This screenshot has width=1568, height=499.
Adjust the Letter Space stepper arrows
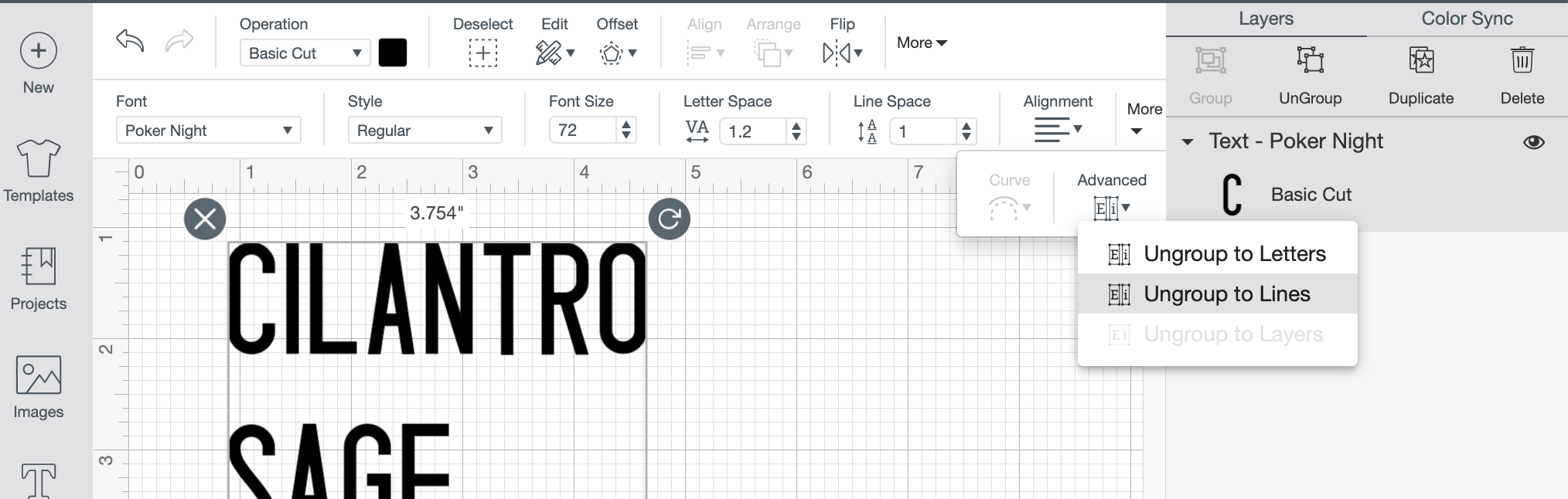796,131
